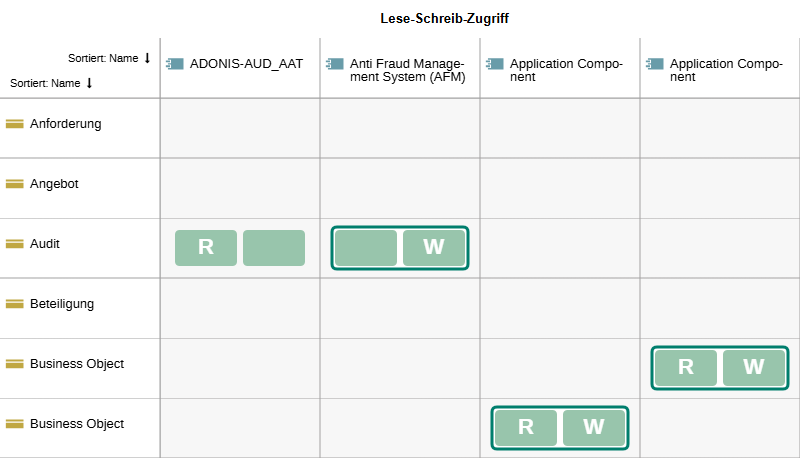
Task: Select the Beteiligung row label
Action: click(x=62, y=304)
